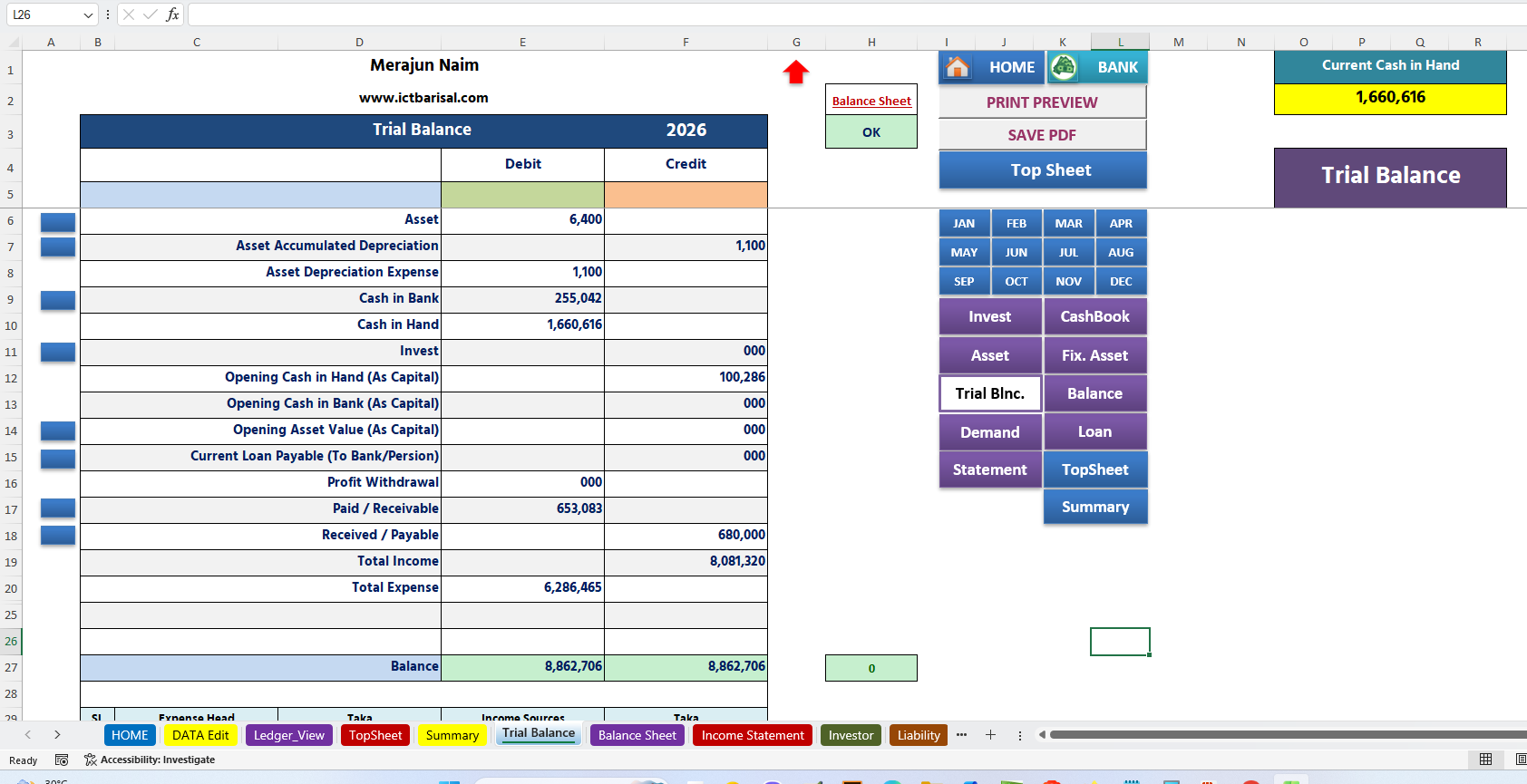
Task: Open the DATA Edit sheet tab
Action: pos(200,735)
